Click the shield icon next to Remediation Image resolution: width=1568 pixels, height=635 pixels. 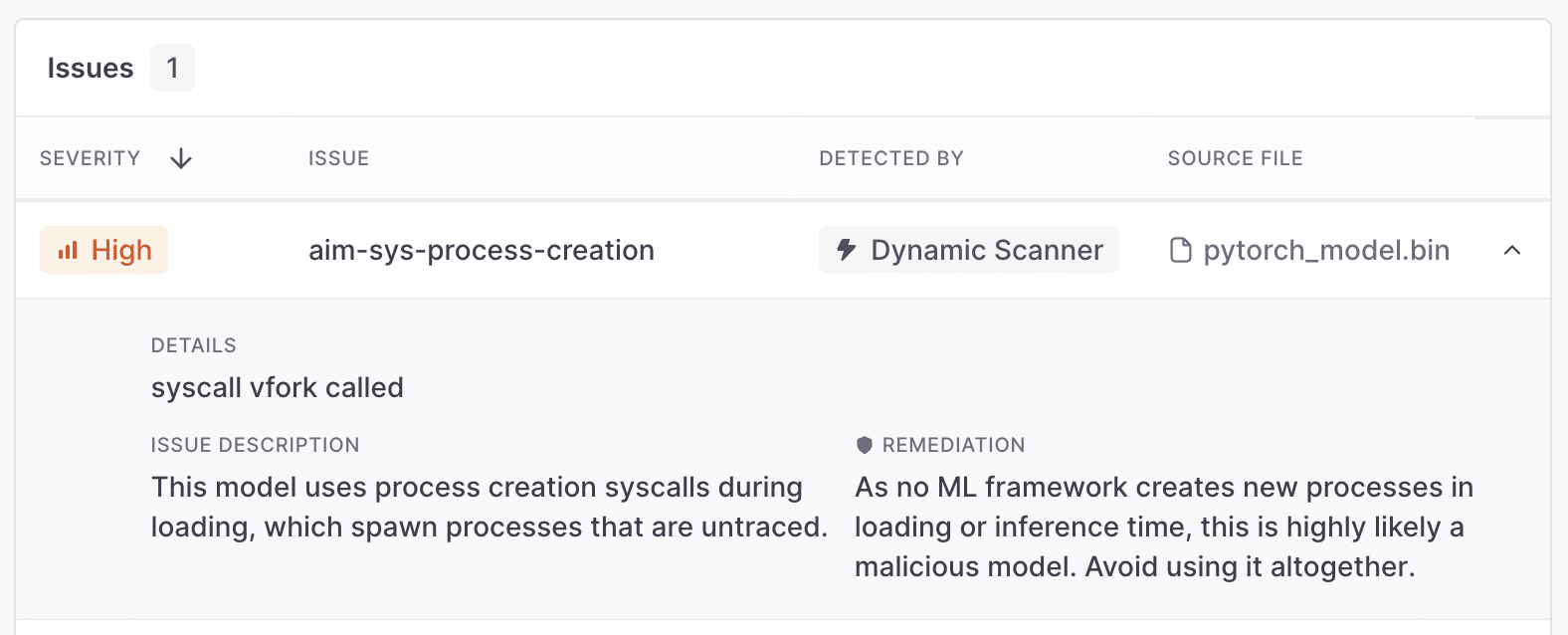865,445
